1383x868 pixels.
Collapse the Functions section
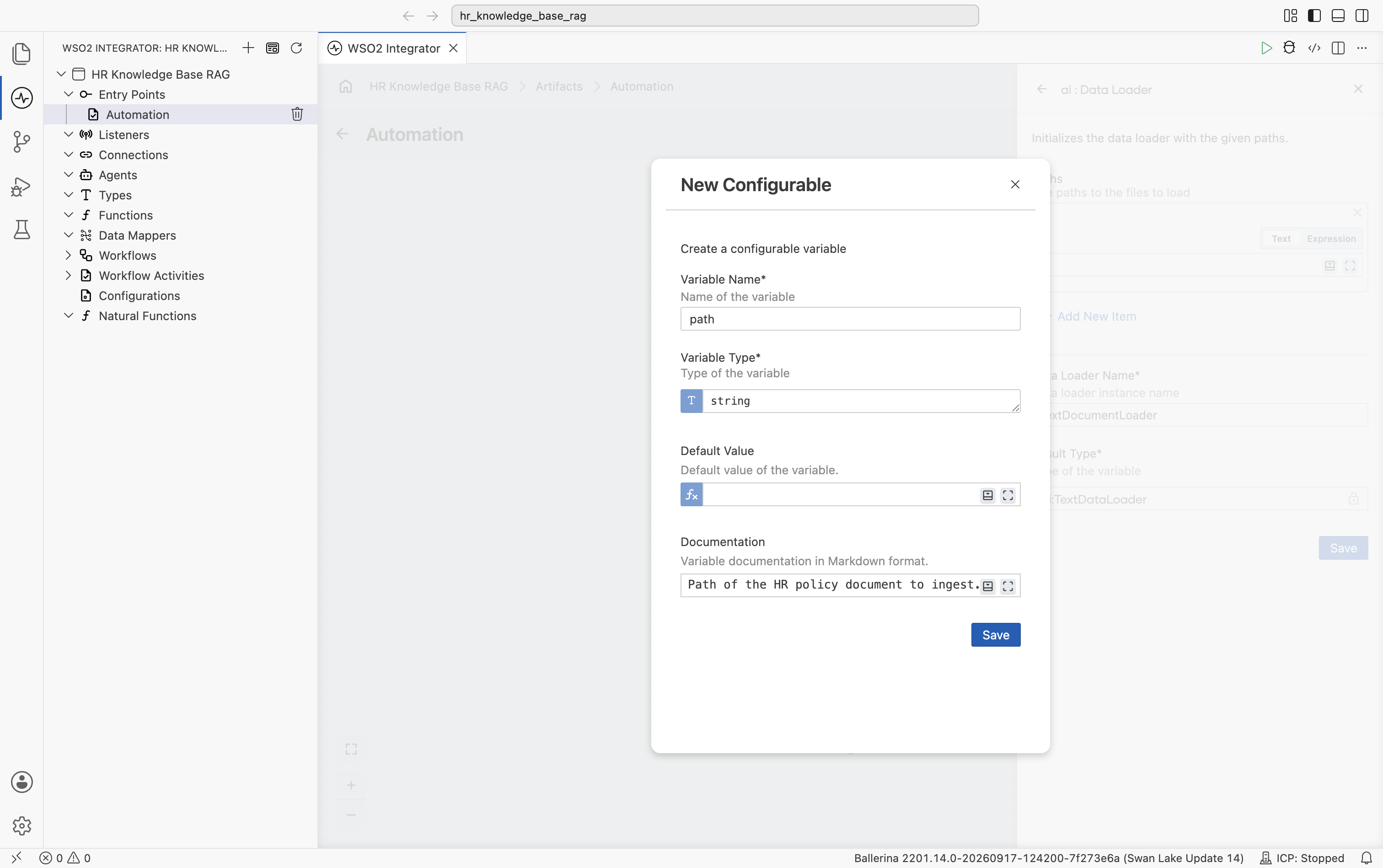point(68,214)
